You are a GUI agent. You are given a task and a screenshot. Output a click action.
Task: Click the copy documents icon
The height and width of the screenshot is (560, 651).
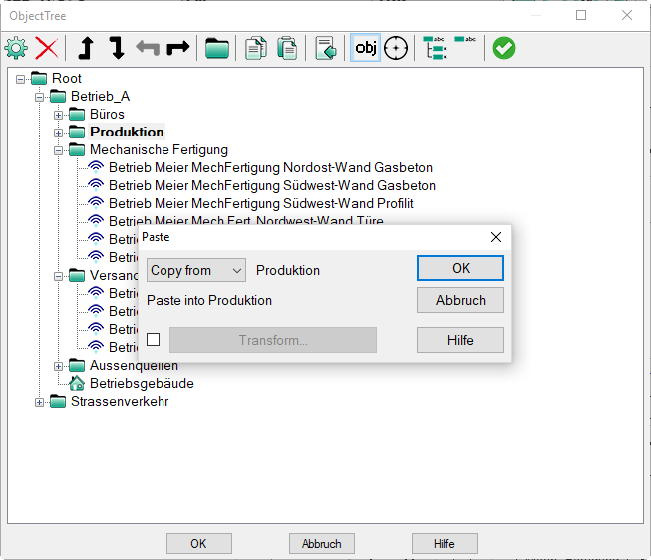pyautogui.click(x=256, y=48)
